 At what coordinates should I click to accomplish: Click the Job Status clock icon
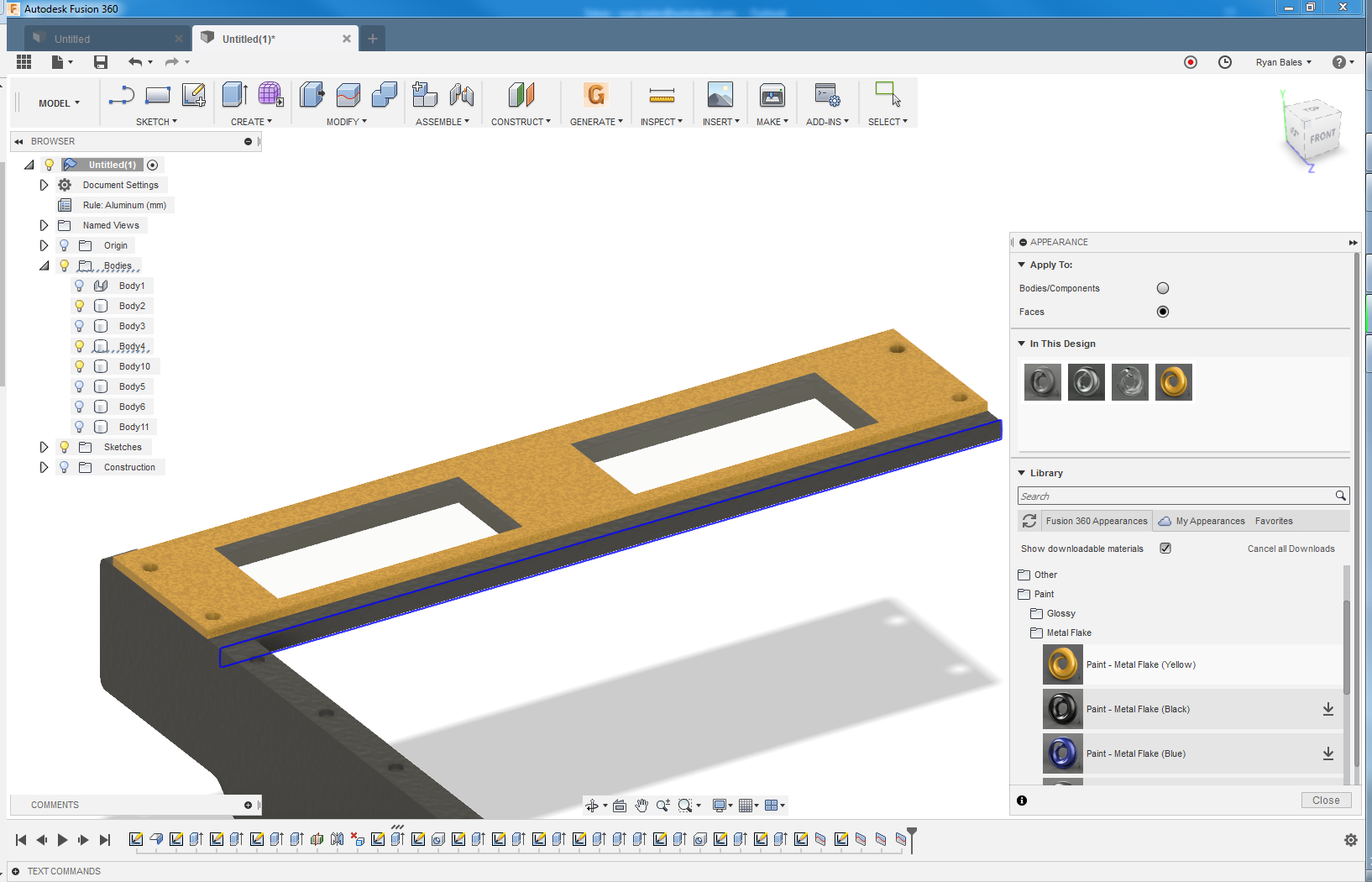(x=1225, y=62)
